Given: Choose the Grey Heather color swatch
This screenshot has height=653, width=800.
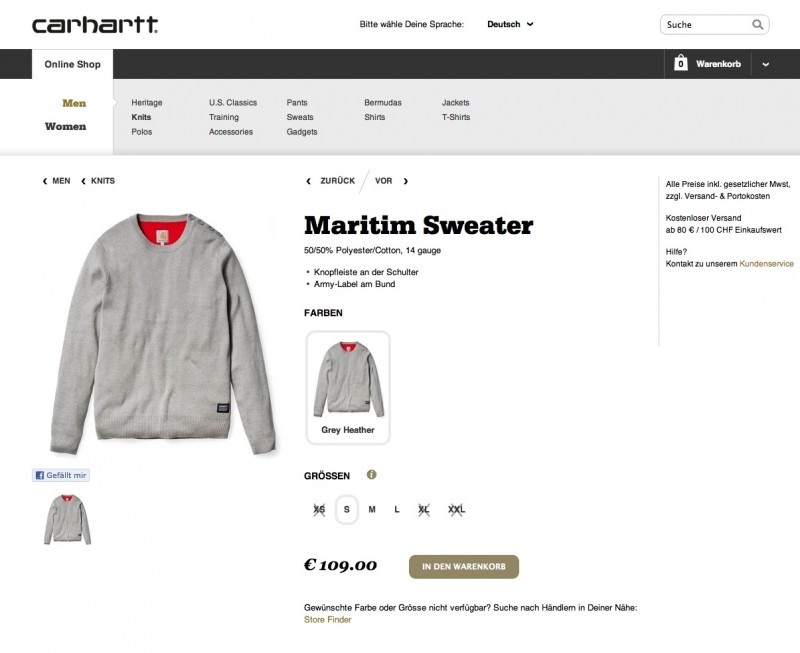Looking at the screenshot, I should [348, 387].
